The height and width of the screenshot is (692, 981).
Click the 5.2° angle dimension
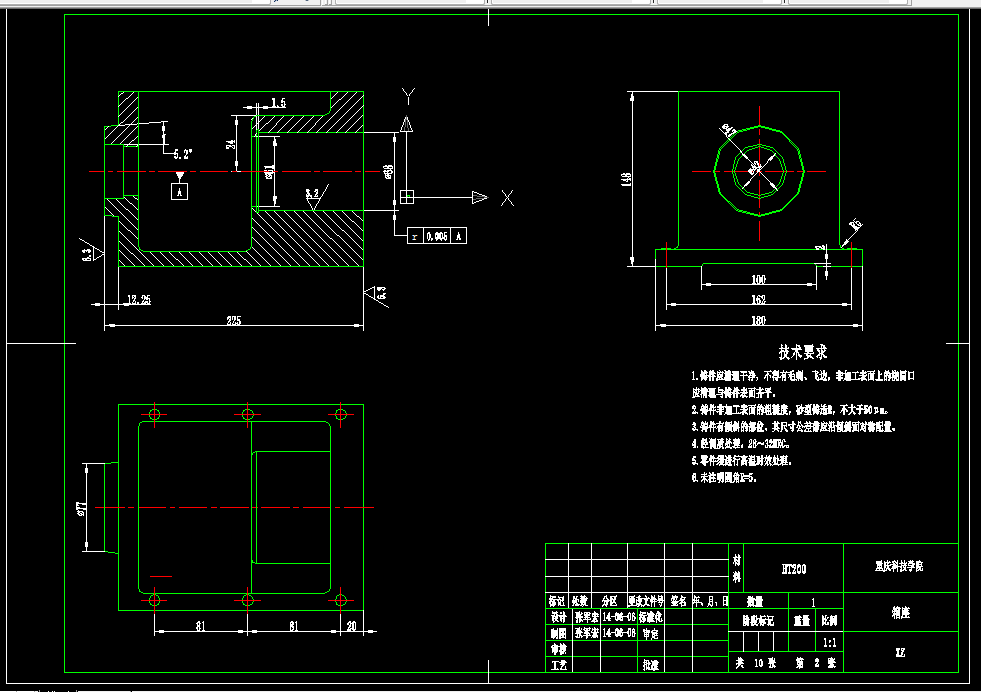[x=183, y=154]
